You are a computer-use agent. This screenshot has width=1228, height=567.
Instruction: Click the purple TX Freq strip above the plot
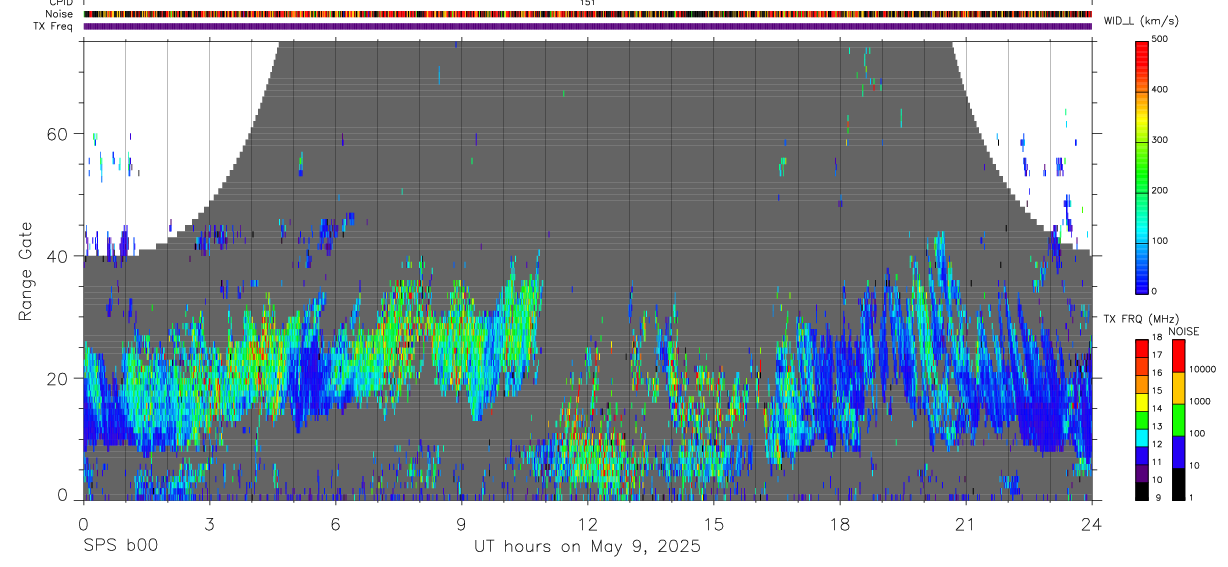tap(587, 26)
